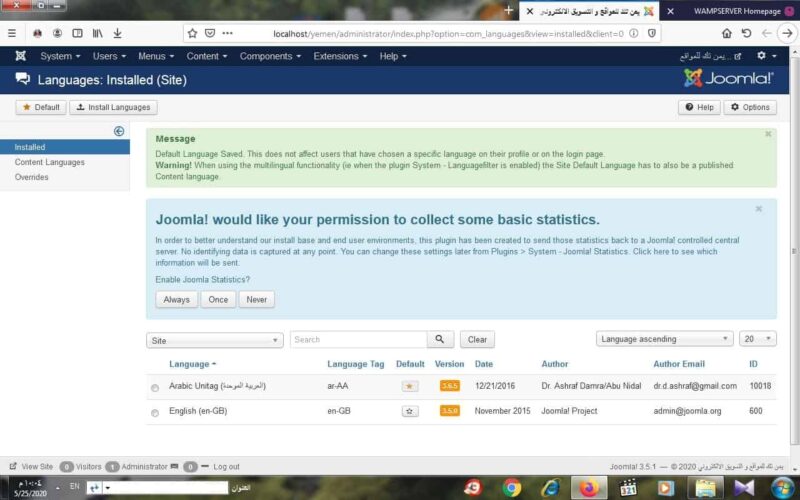
Task: Open the taskbar address bar dropdown arrow
Action: click(x=108, y=488)
